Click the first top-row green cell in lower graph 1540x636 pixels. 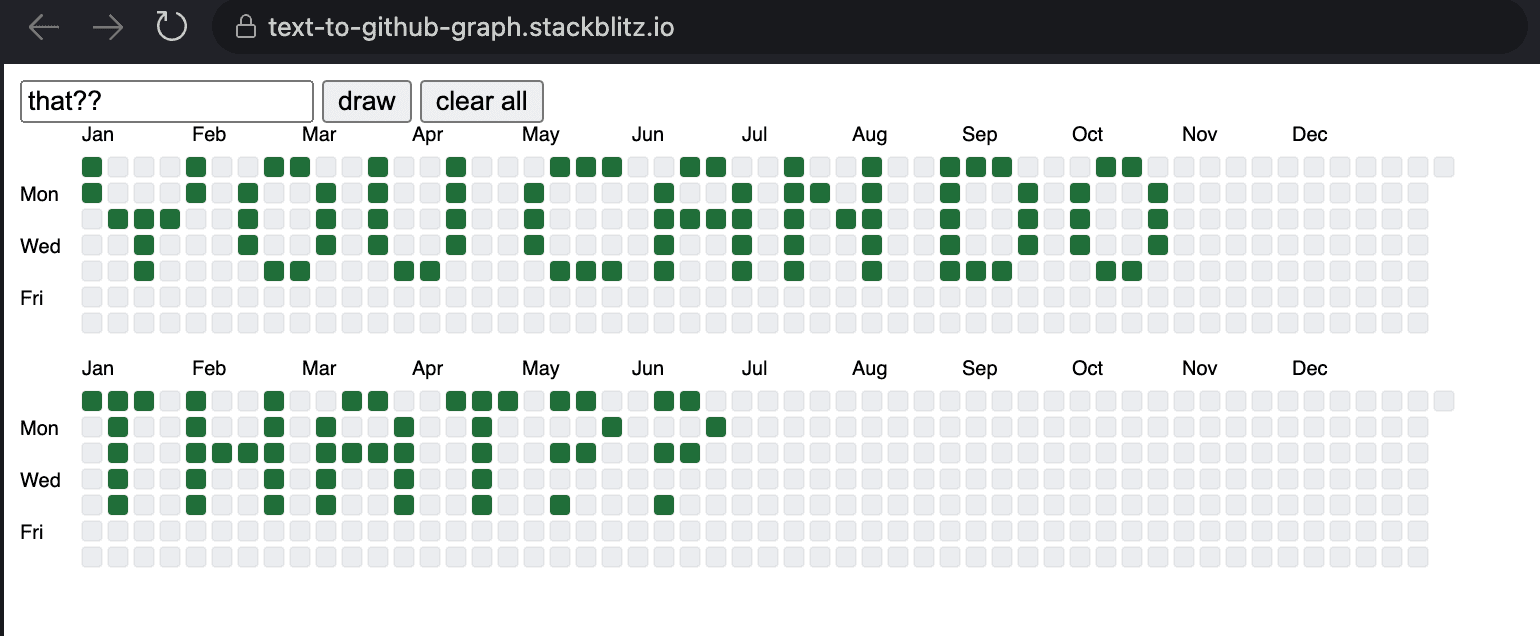point(92,401)
